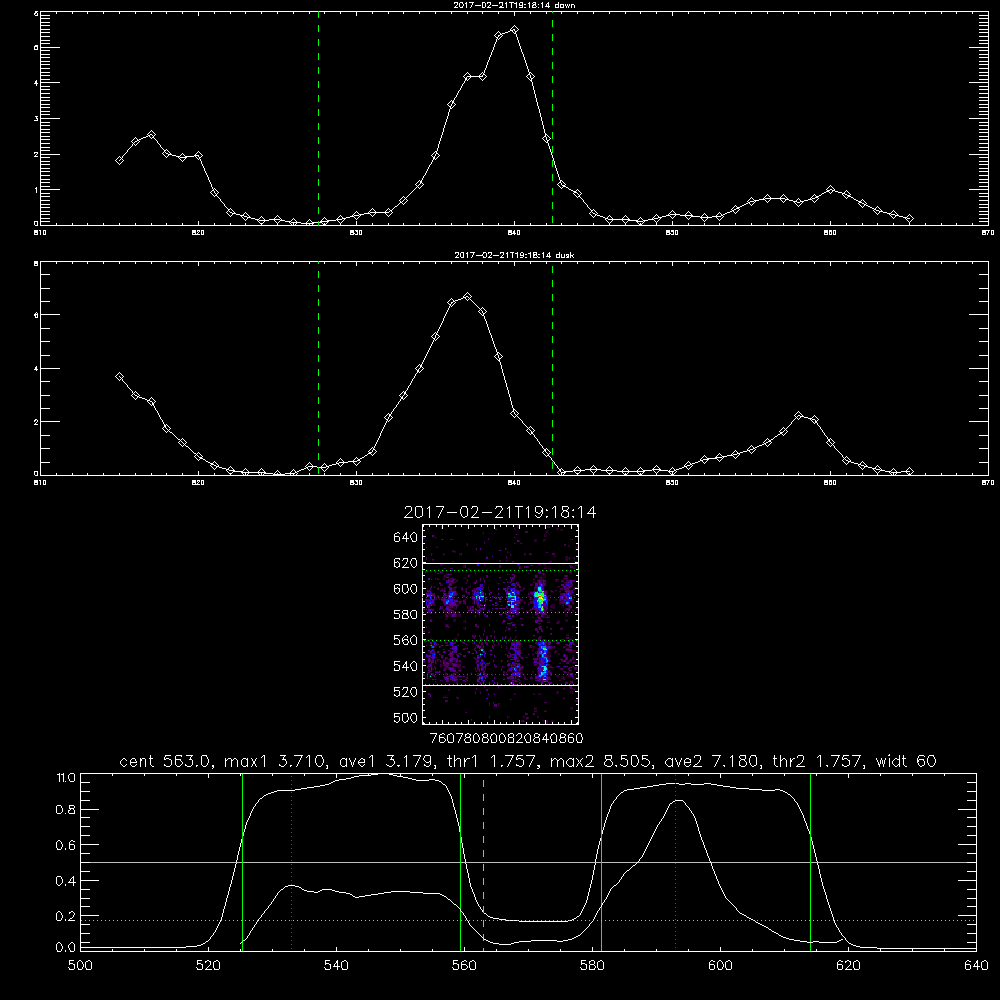The image size is (1000, 1000).
Task: Click the green boundary line near 525 in profile plot
Action: point(242,861)
